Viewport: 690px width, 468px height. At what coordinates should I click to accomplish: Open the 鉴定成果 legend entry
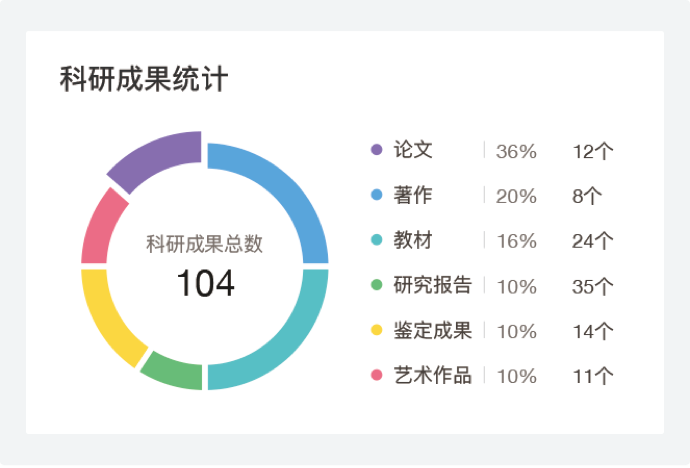point(432,330)
